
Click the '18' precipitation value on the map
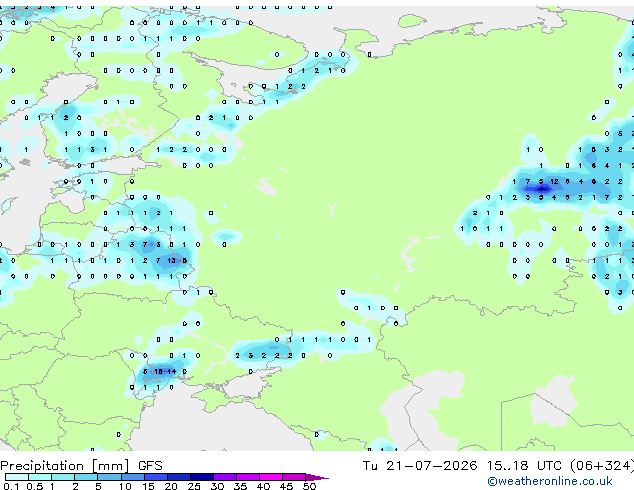[158, 372]
